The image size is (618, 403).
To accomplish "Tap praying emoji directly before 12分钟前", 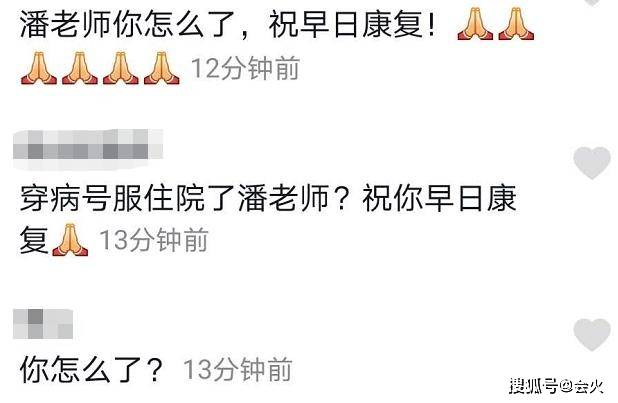I will pyautogui.click(x=162, y=68).
